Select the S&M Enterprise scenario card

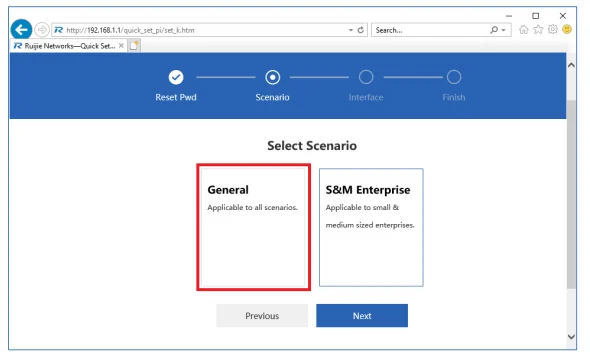371,227
